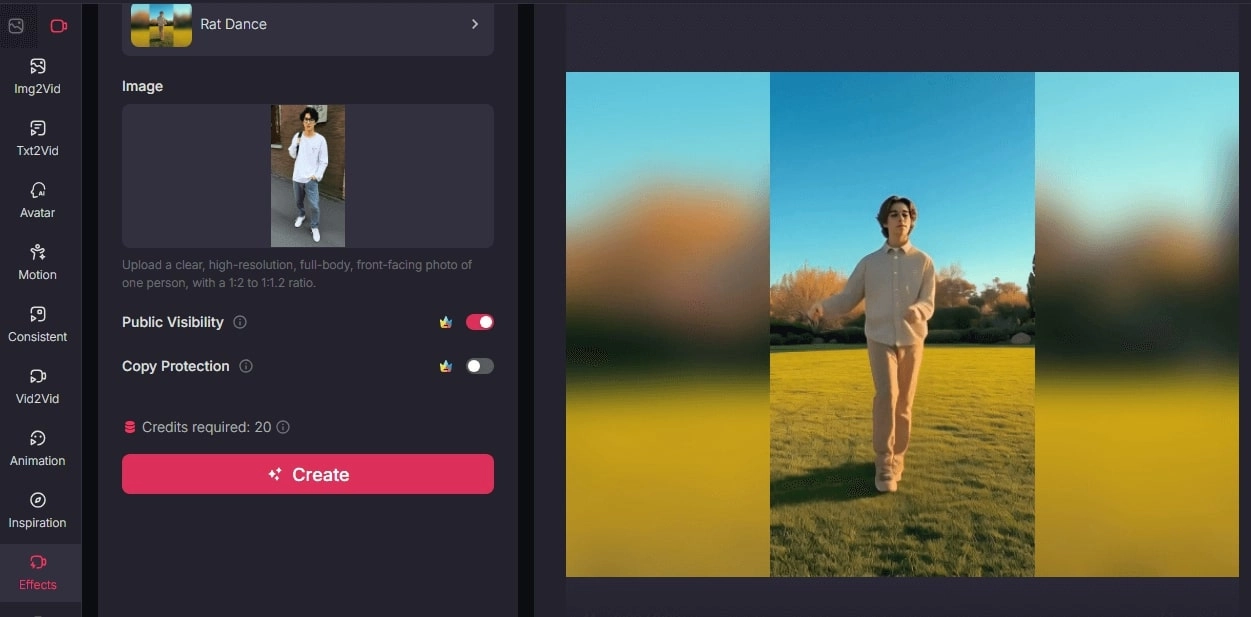
Task: Select the Vid2Vid sidebar icon
Action: pyautogui.click(x=38, y=386)
